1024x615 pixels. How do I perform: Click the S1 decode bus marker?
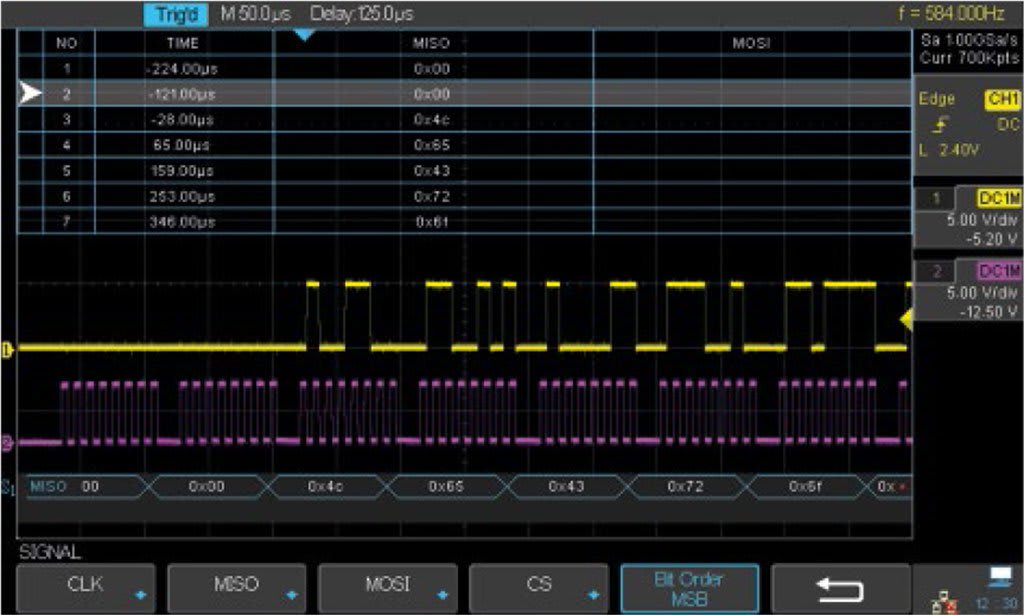8,487
